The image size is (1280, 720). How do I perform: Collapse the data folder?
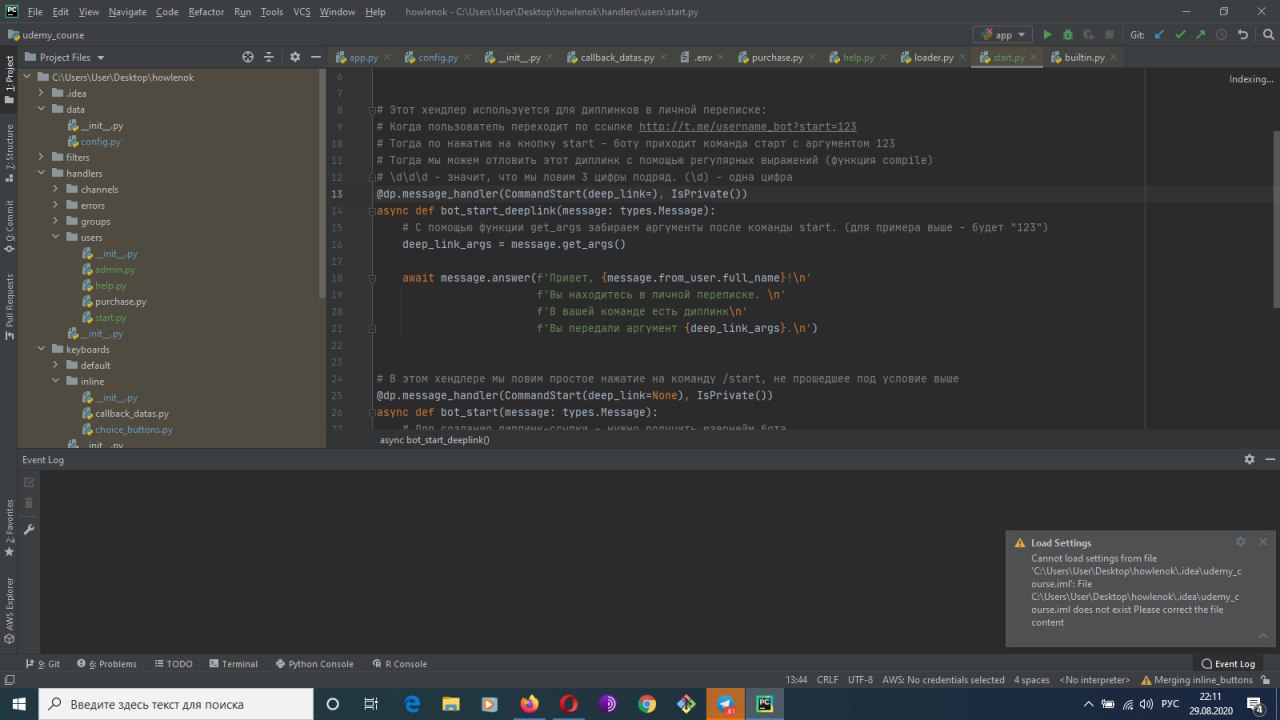[42, 109]
